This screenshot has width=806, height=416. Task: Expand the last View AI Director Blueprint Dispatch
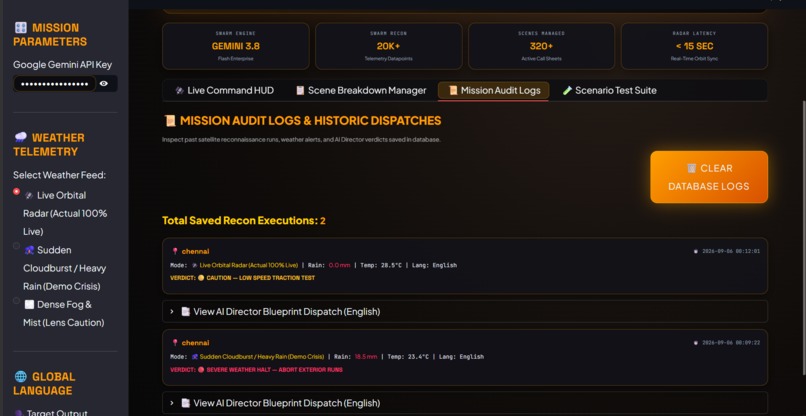click(465, 403)
